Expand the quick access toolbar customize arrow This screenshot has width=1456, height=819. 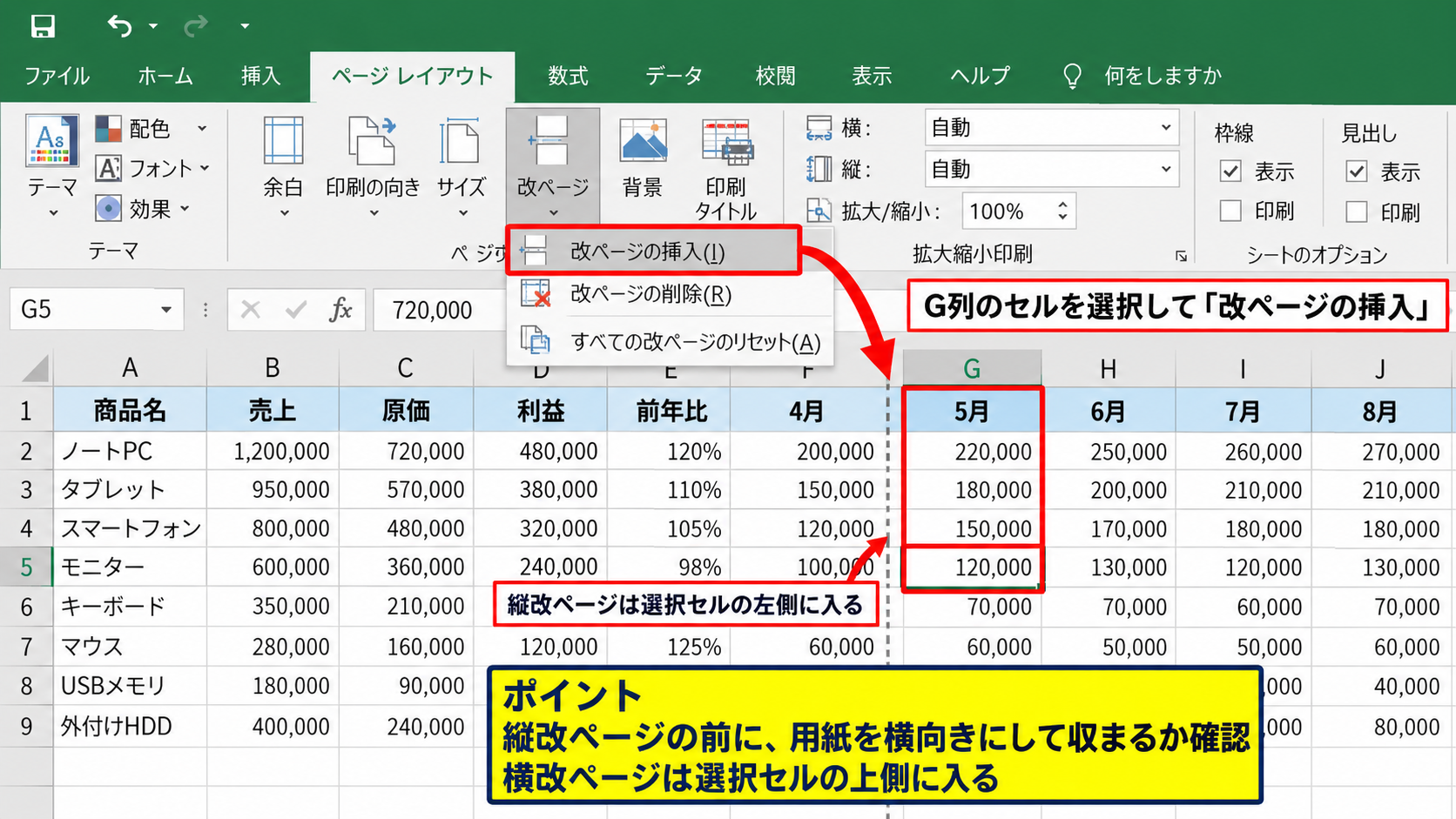tap(245, 26)
